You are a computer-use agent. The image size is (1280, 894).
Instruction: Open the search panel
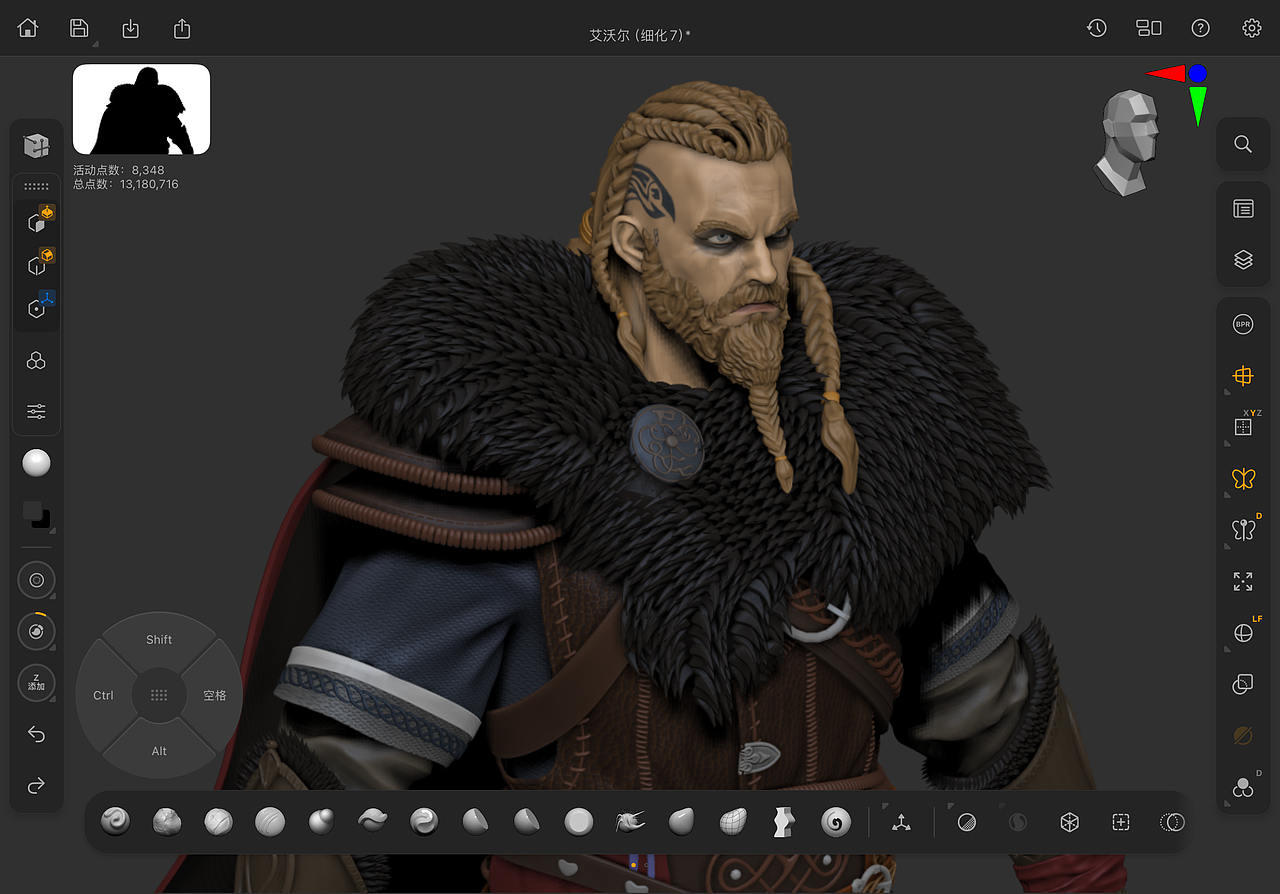click(1243, 144)
